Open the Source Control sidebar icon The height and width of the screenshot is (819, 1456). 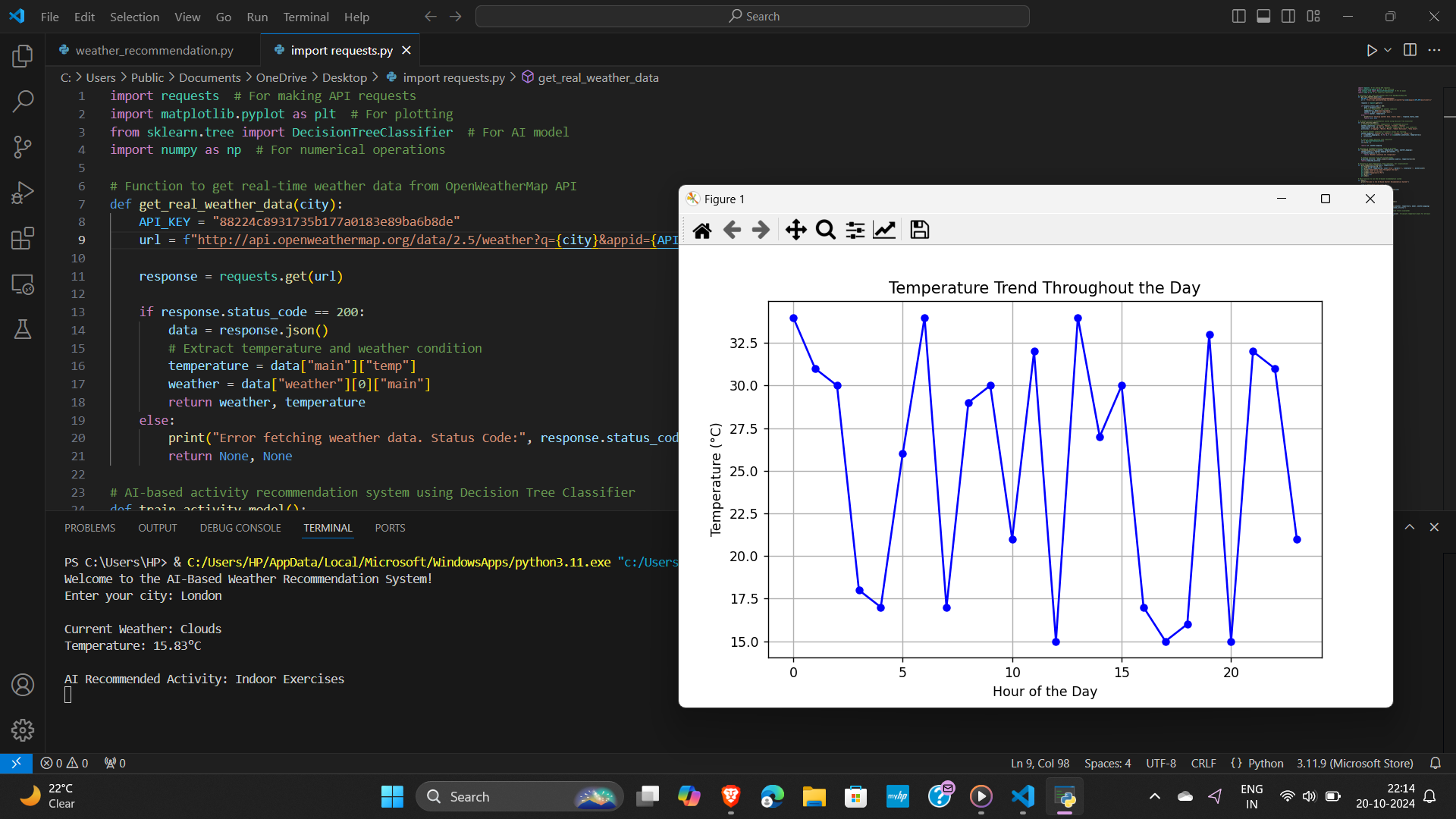point(23,147)
